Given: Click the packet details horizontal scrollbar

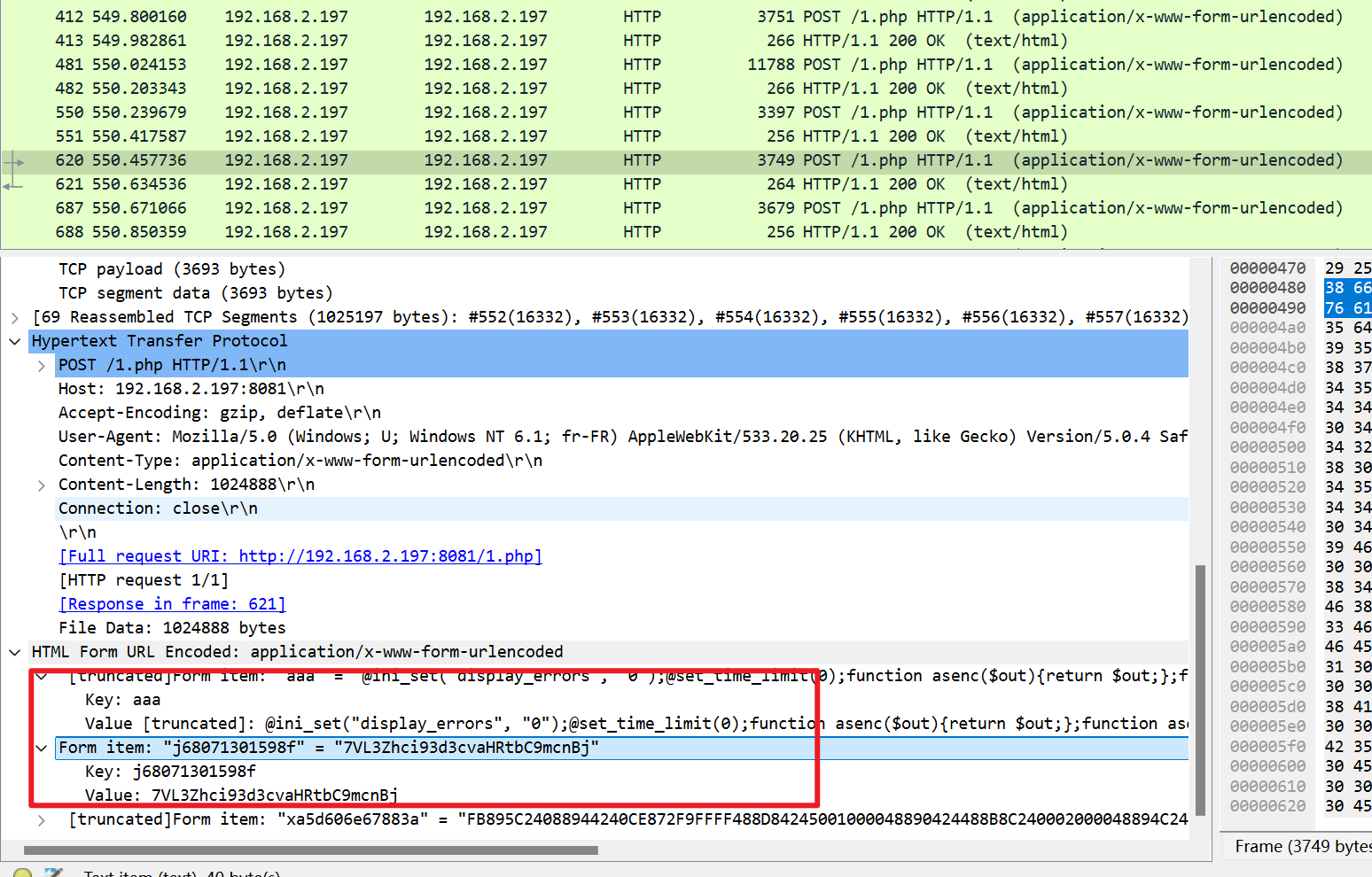Looking at the screenshot, I should click(x=311, y=850).
